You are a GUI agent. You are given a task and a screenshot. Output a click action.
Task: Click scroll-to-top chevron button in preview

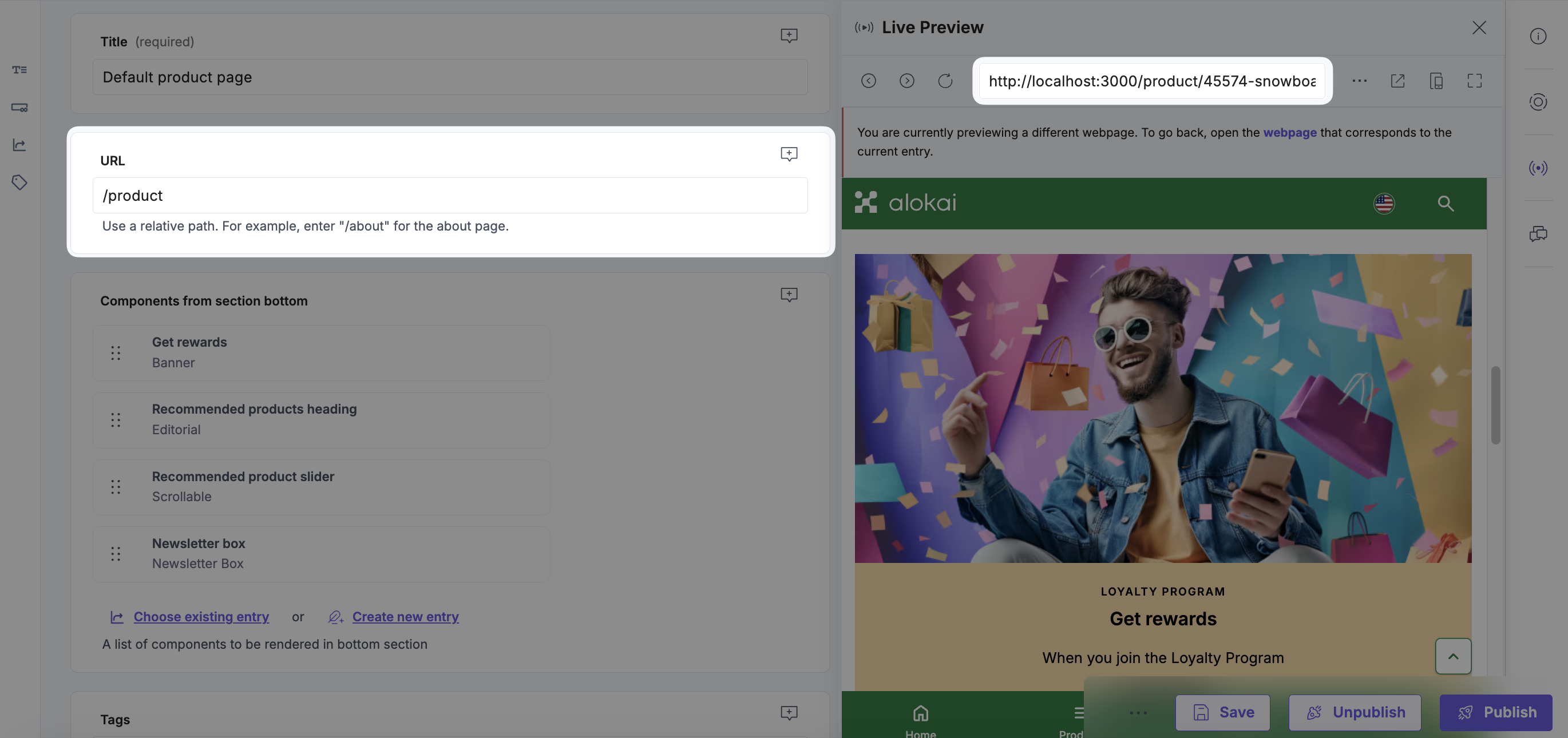pyautogui.click(x=1454, y=656)
